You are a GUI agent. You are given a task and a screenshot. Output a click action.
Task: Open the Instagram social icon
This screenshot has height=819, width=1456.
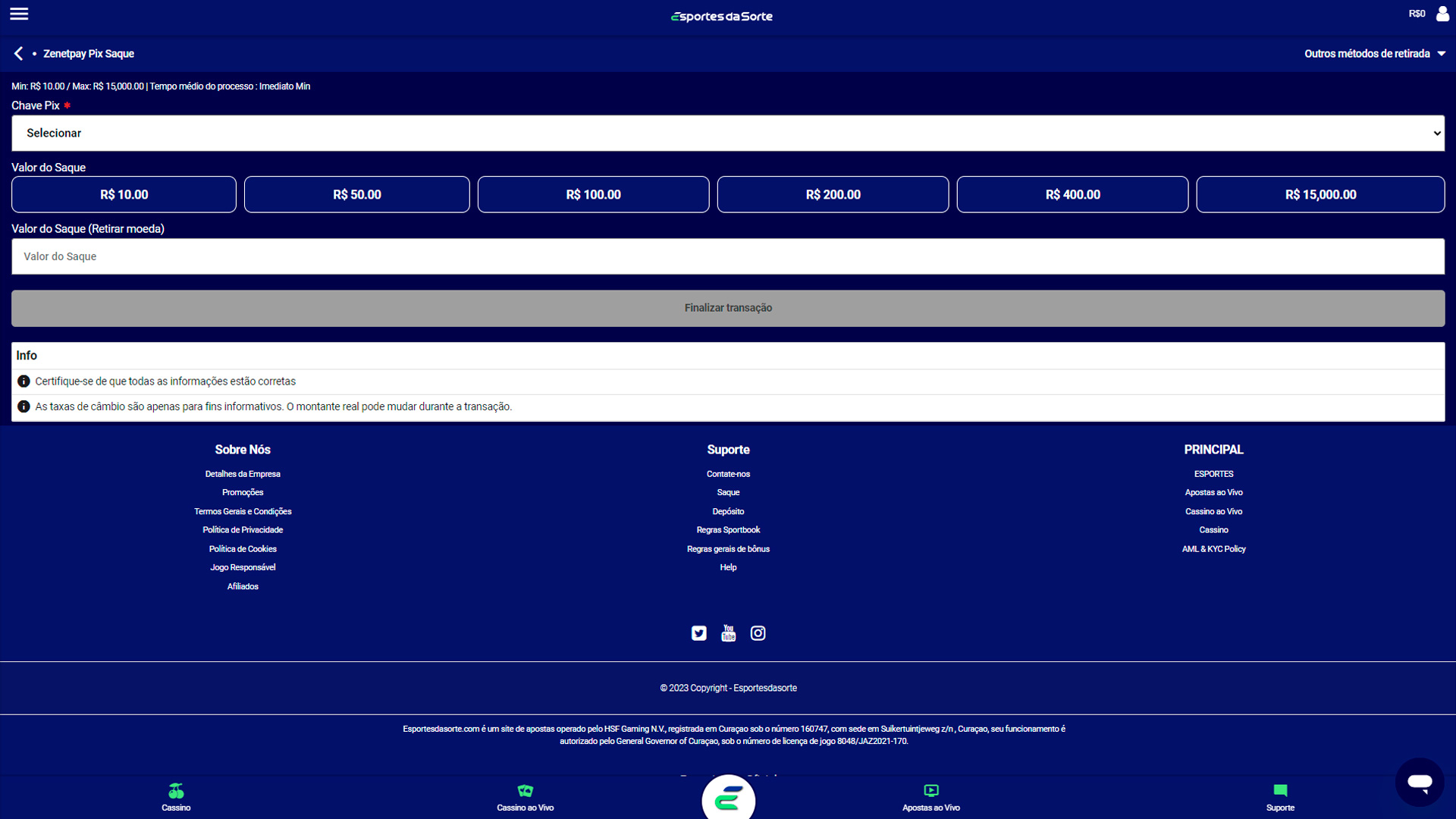click(x=758, y=633)
